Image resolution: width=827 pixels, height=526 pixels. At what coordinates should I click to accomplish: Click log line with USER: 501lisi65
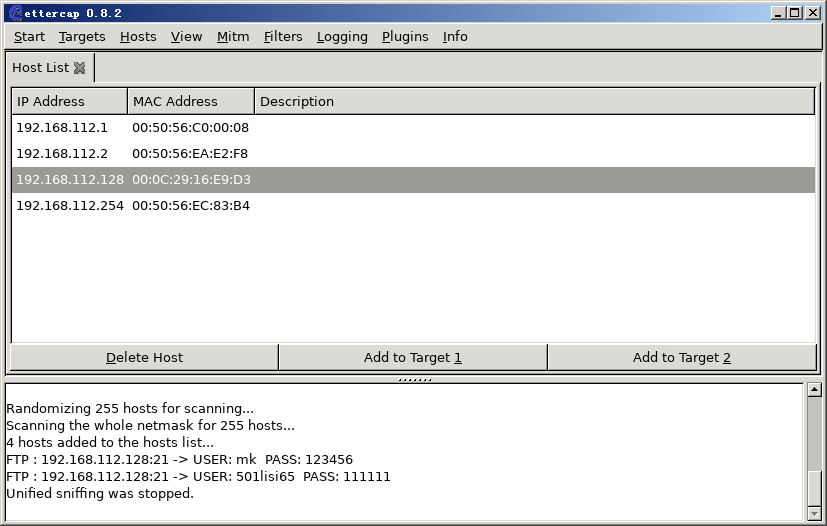[x=198, y=476]
